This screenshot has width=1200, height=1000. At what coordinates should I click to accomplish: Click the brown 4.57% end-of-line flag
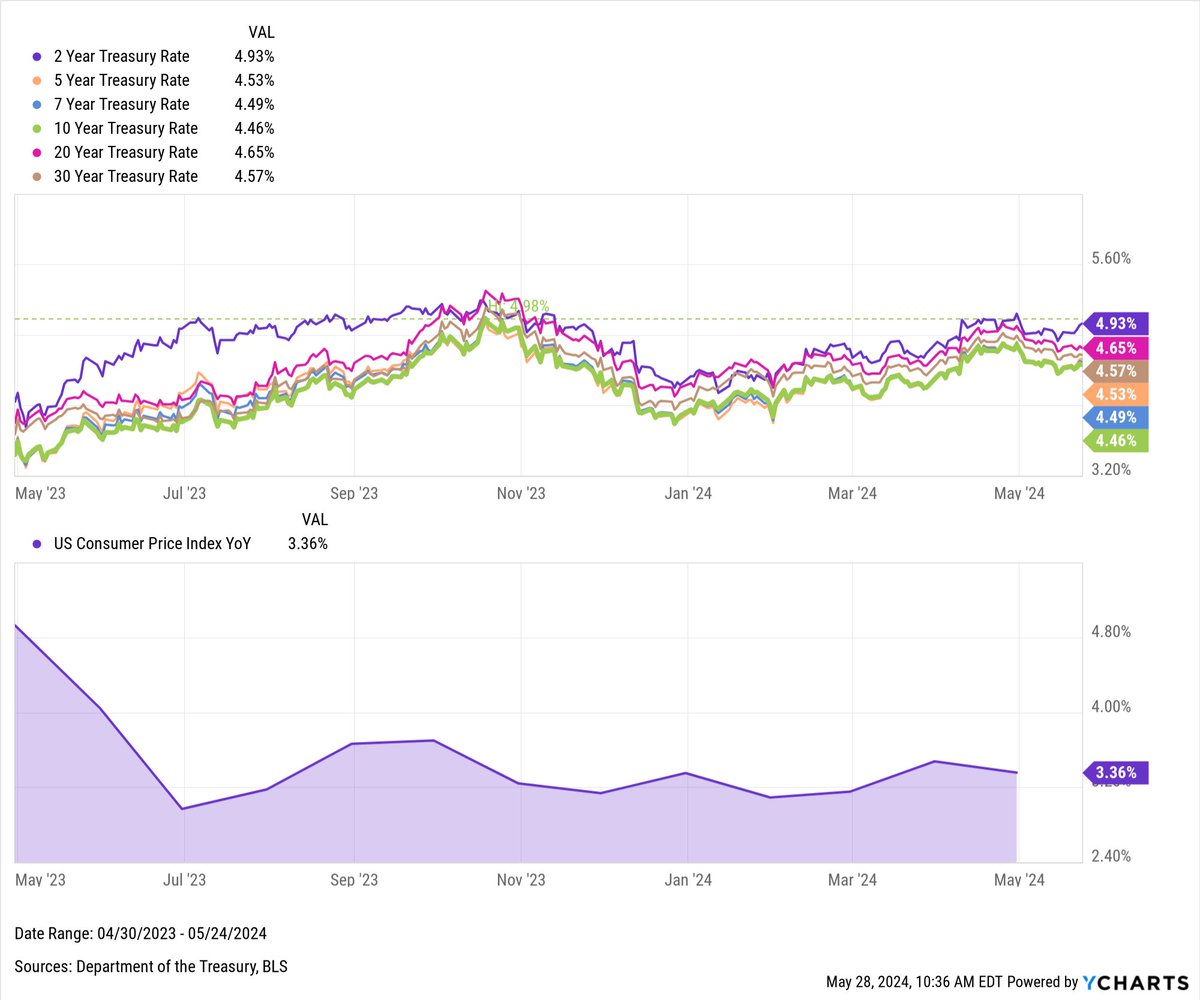(1116, 371)
